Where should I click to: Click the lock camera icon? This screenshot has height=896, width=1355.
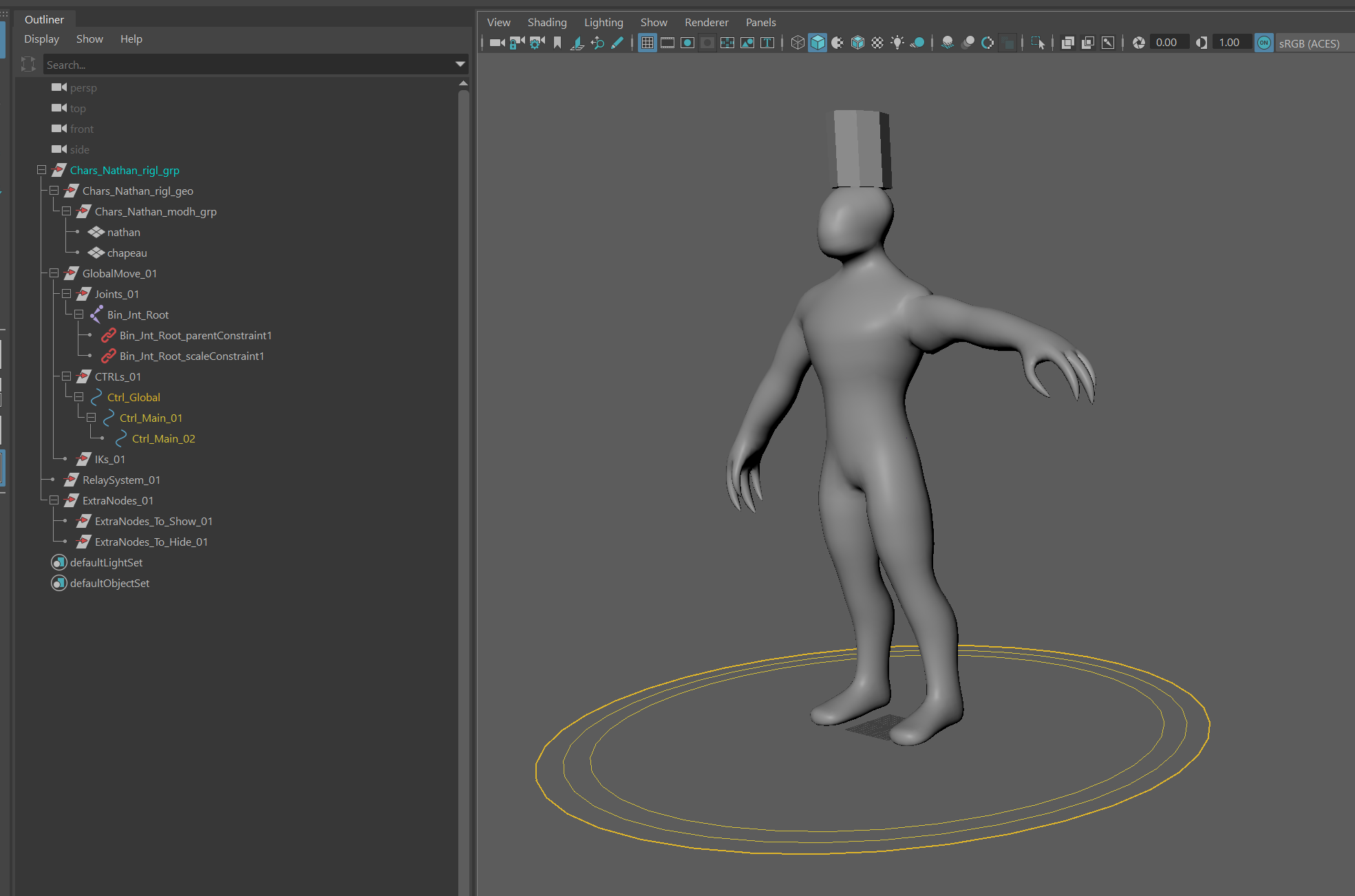coord(517,43)
